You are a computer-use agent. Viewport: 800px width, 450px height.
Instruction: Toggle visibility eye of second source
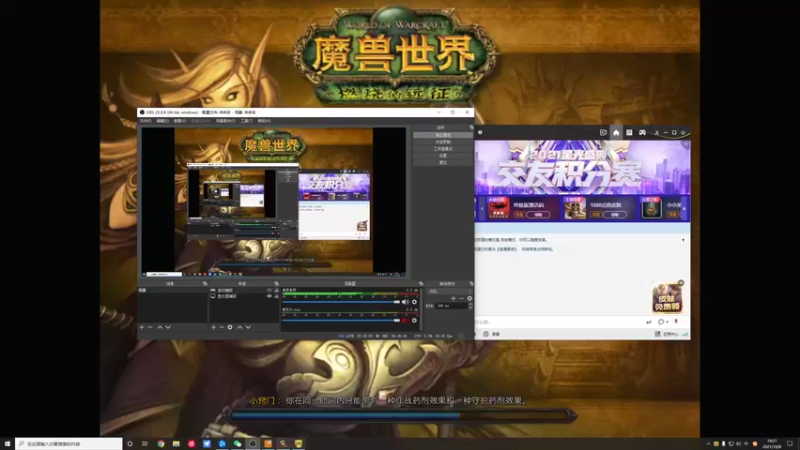pos(269,296)
